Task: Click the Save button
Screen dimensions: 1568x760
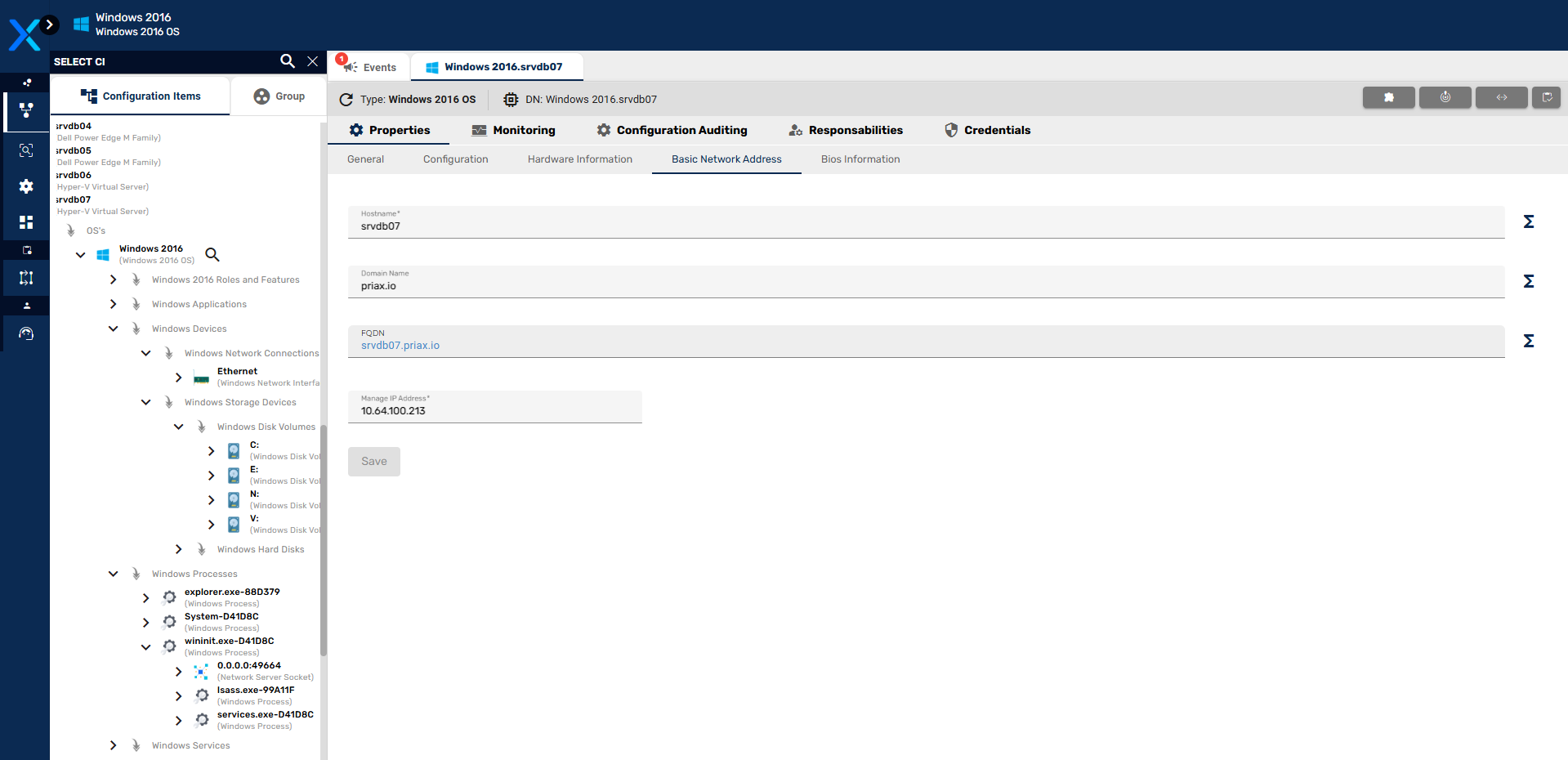Action: point(374,462)
